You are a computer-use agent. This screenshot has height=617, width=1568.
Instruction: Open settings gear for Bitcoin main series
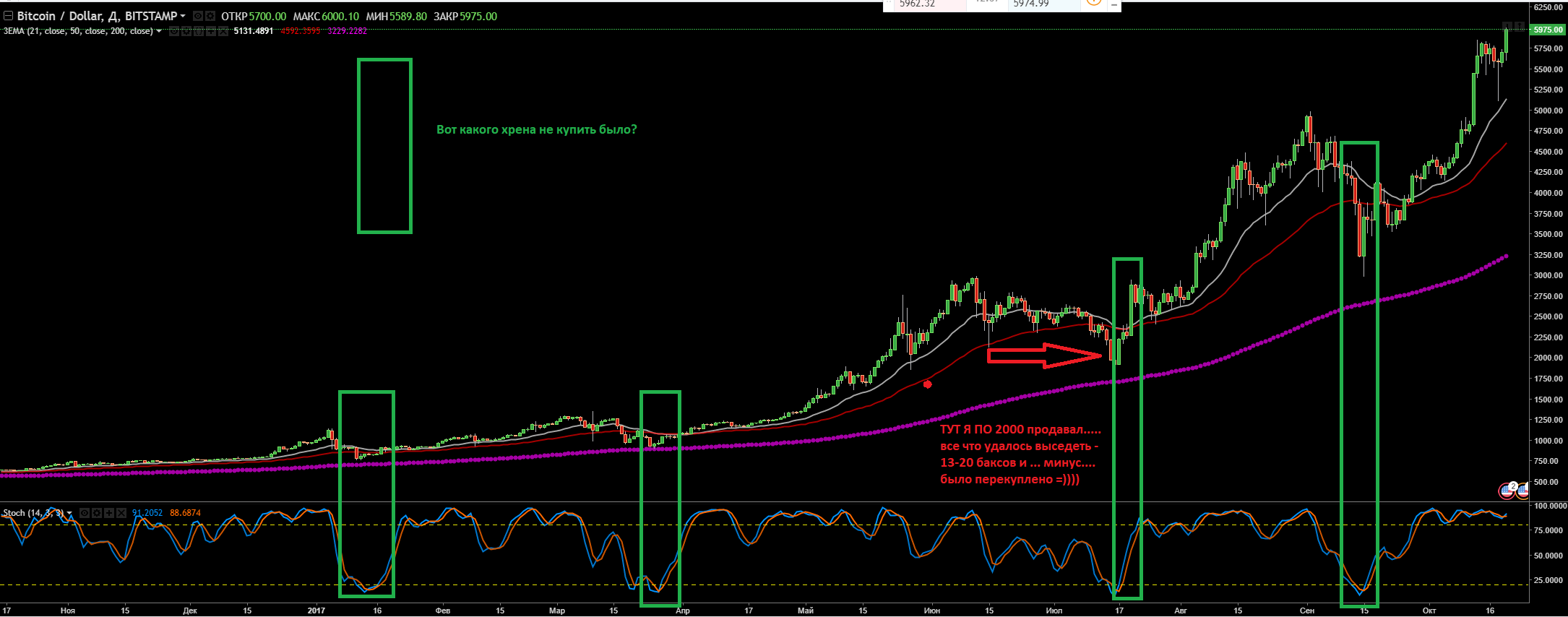pos(210,16)
